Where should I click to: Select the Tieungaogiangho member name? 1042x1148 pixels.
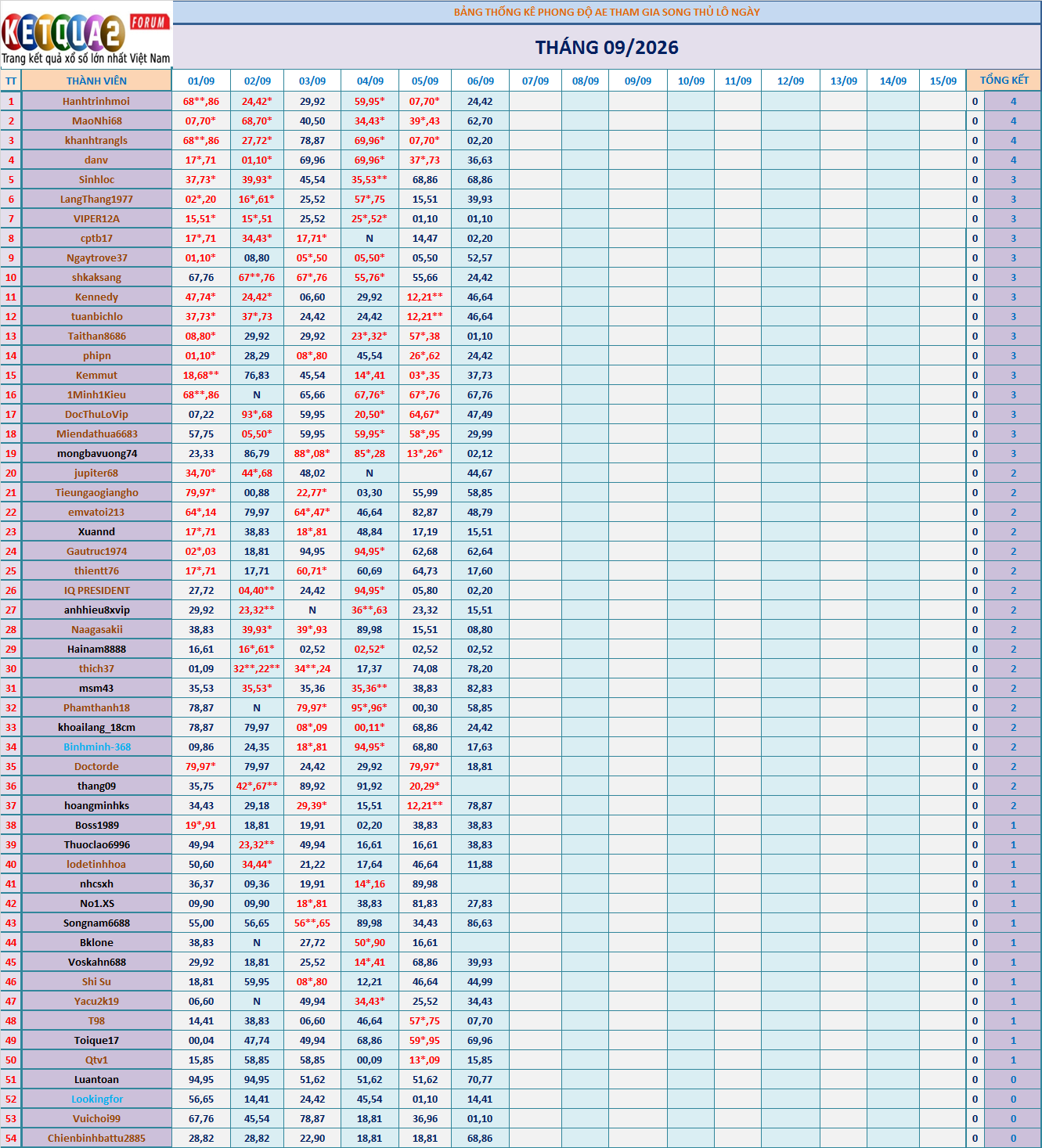[x=96, y=492]
